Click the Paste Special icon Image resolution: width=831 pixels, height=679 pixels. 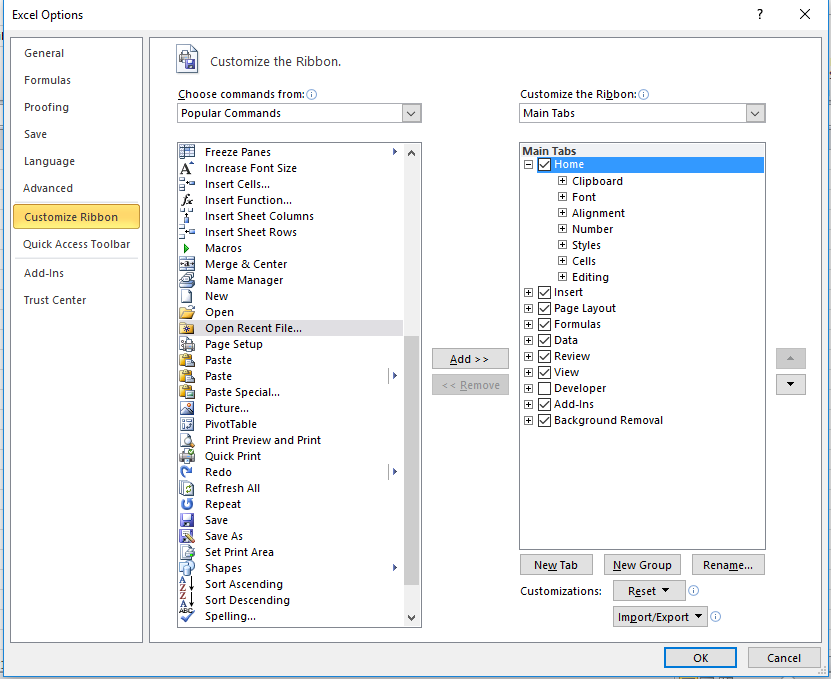pyautogui.click(x=187, y=392)
